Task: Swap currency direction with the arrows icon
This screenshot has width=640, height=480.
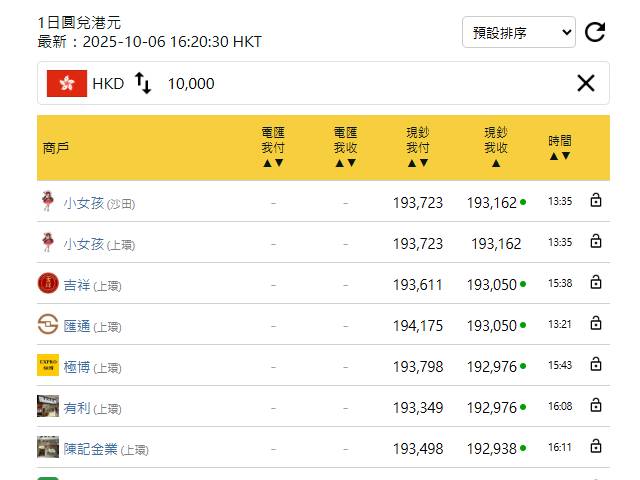Action: (143, 84)
